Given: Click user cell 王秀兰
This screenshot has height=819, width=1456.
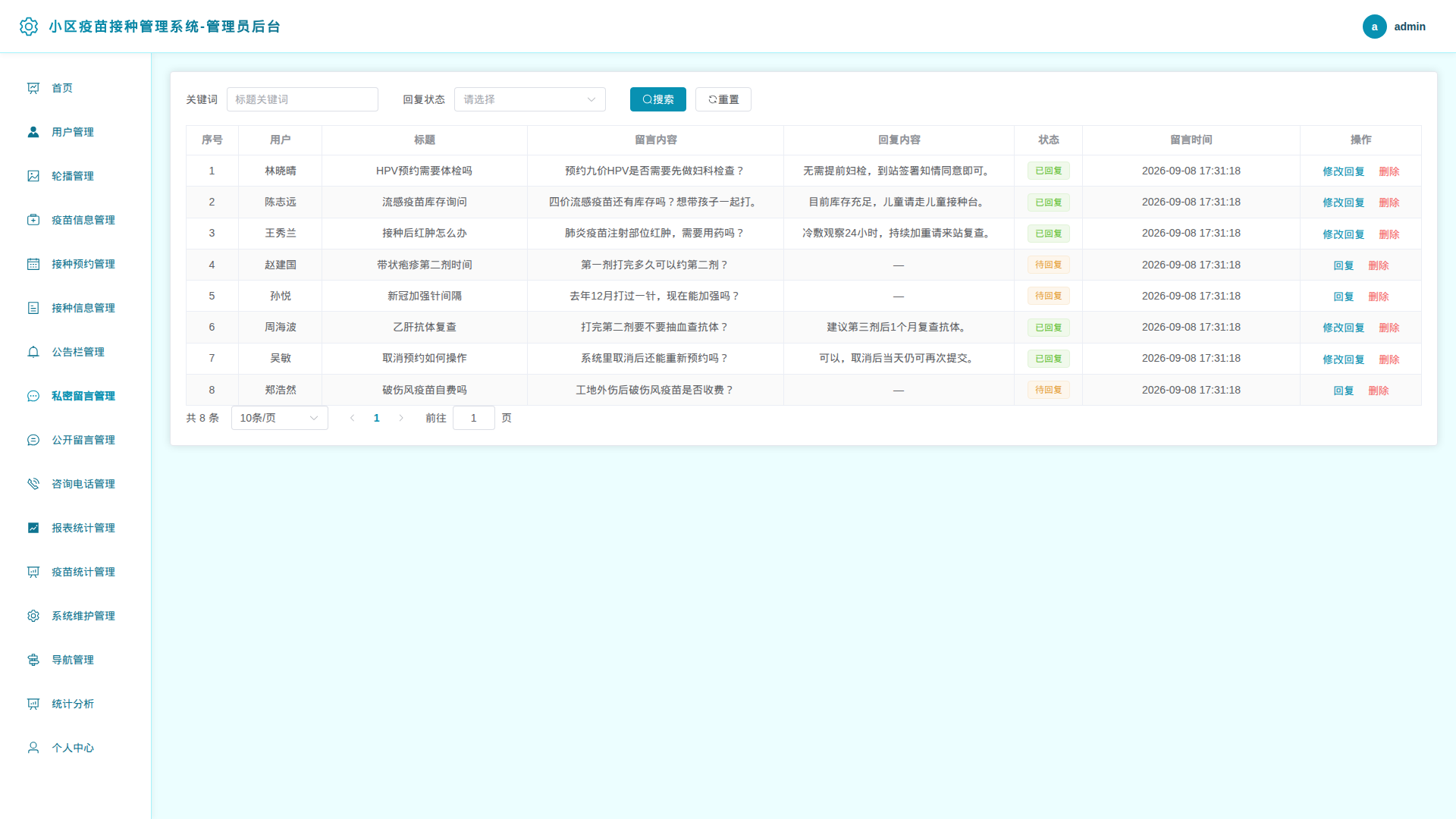Looking at the screenshot, I should point(281,233).
